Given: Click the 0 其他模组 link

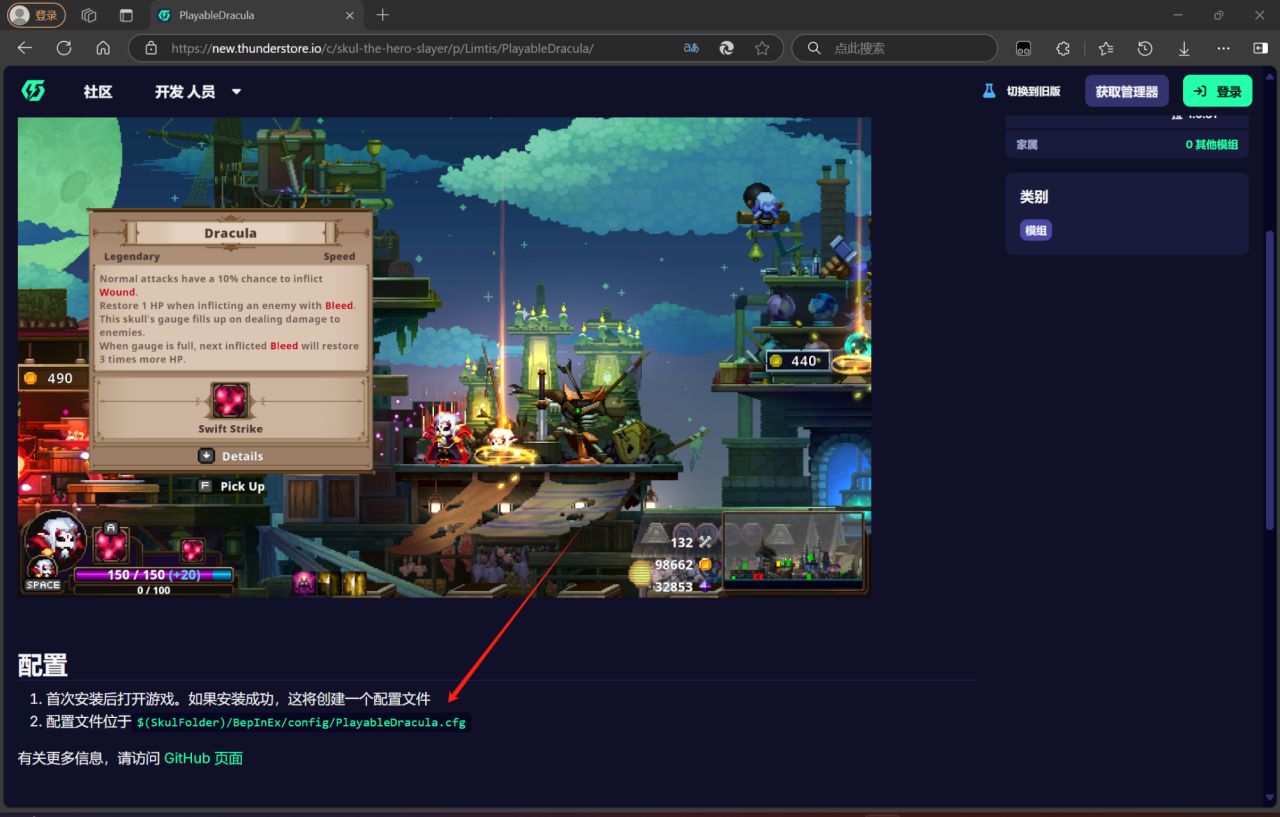Looking at the screenshot, I should 1212,144.
